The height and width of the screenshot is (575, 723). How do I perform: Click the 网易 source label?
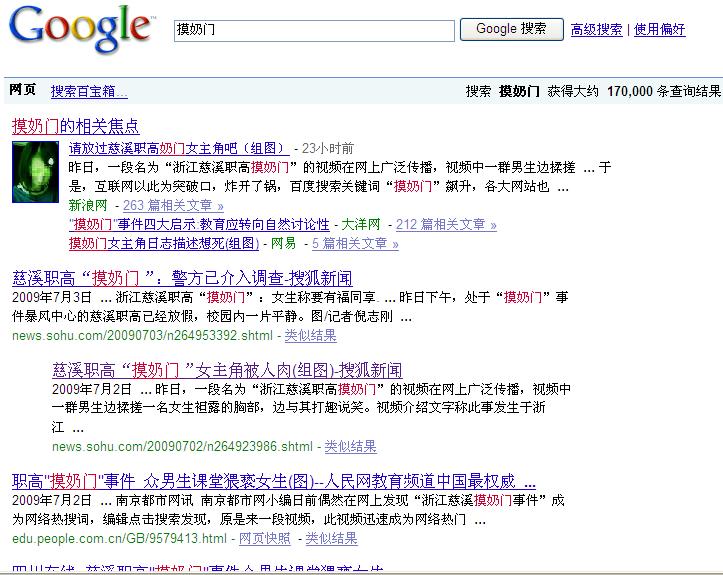pos(283,243)
